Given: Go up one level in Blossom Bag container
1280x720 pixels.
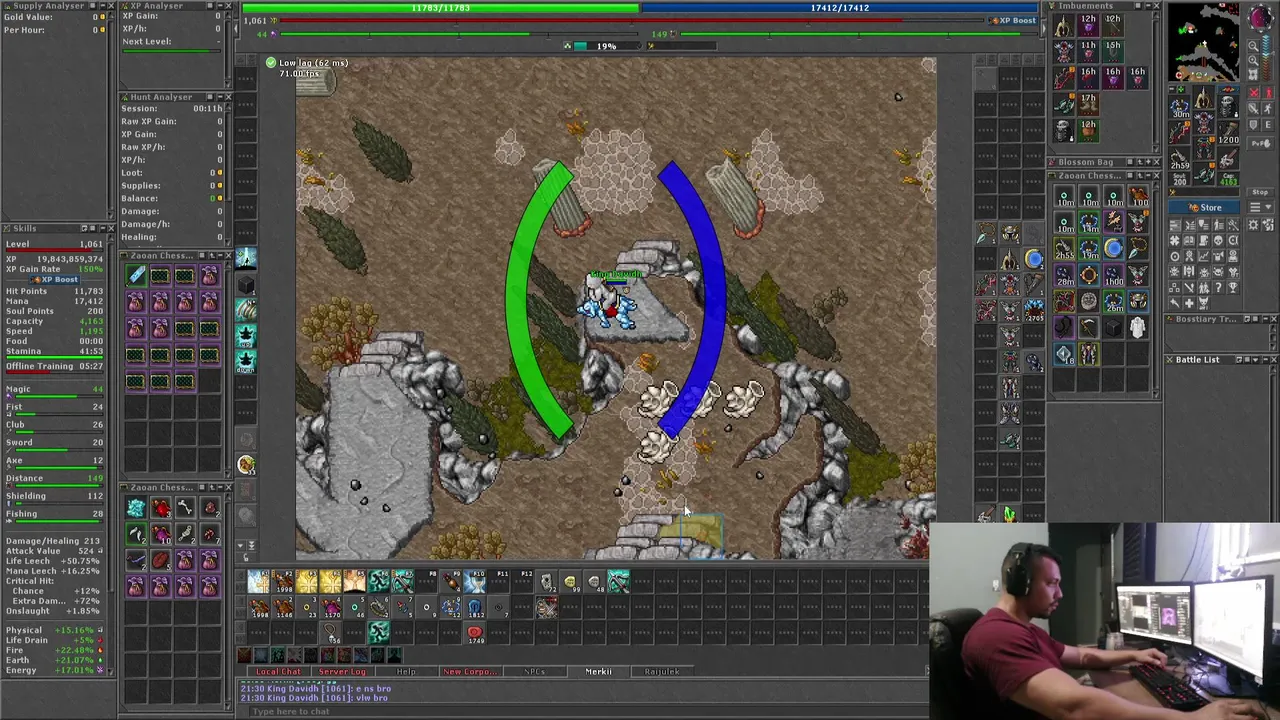Looking at the screenshot, I should click(x=1140, y=162).
